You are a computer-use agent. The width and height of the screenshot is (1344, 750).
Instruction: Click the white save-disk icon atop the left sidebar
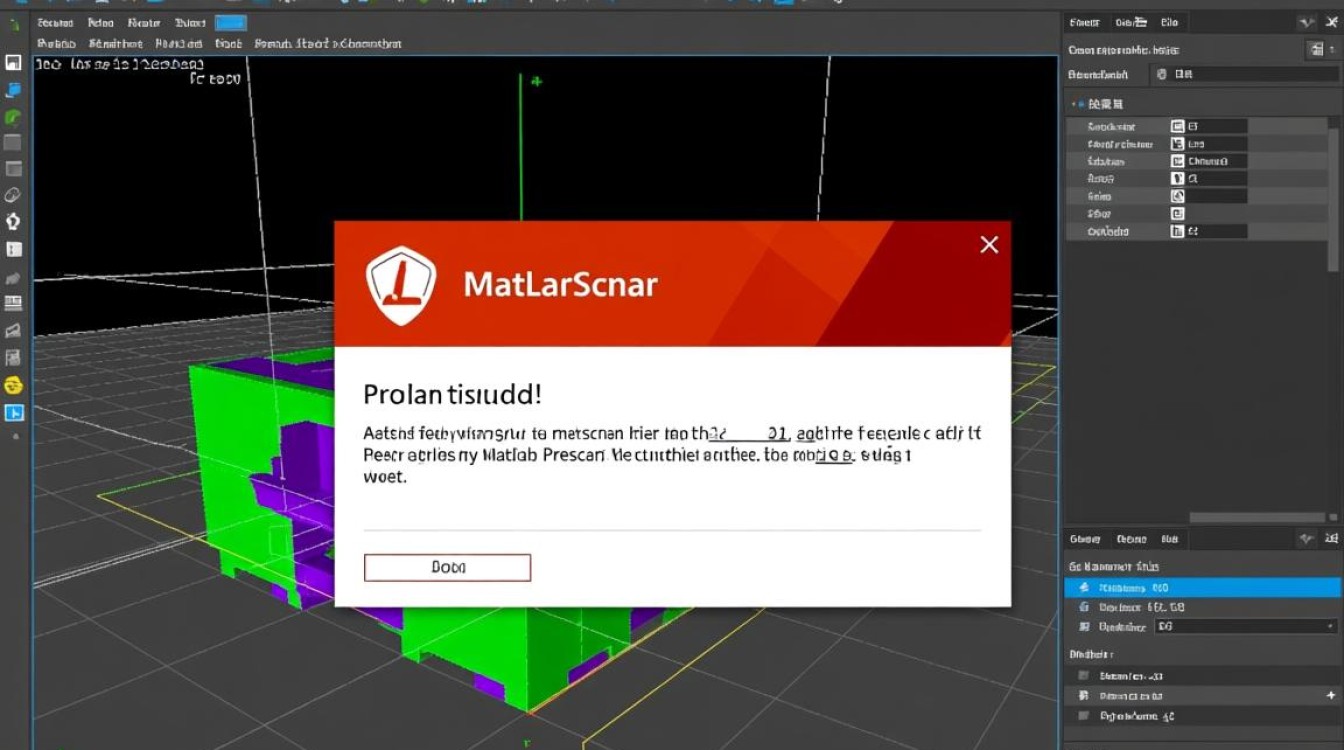pos(13,63)
